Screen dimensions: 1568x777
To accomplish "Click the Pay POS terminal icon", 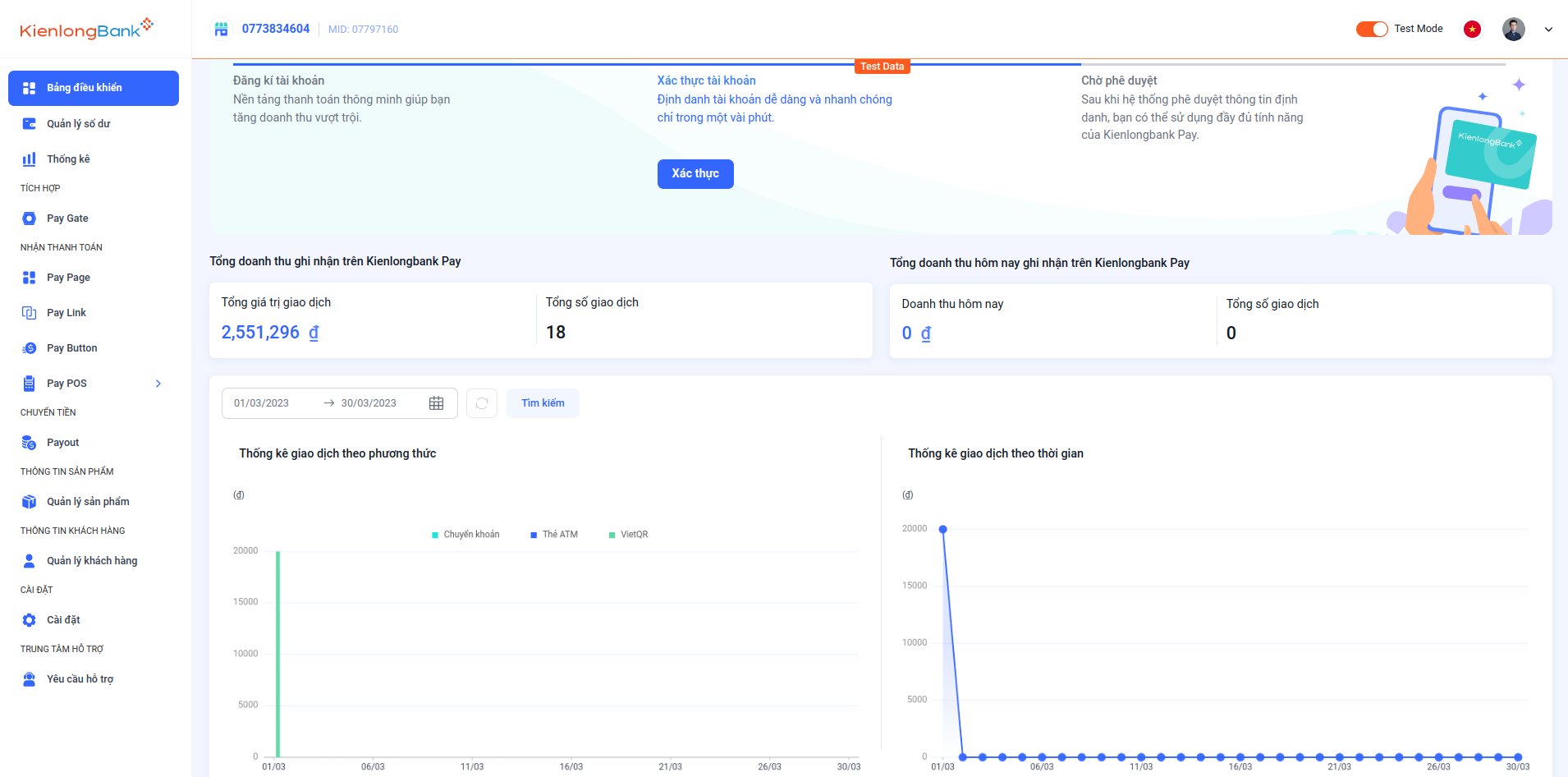I will [x=29, y=384].
